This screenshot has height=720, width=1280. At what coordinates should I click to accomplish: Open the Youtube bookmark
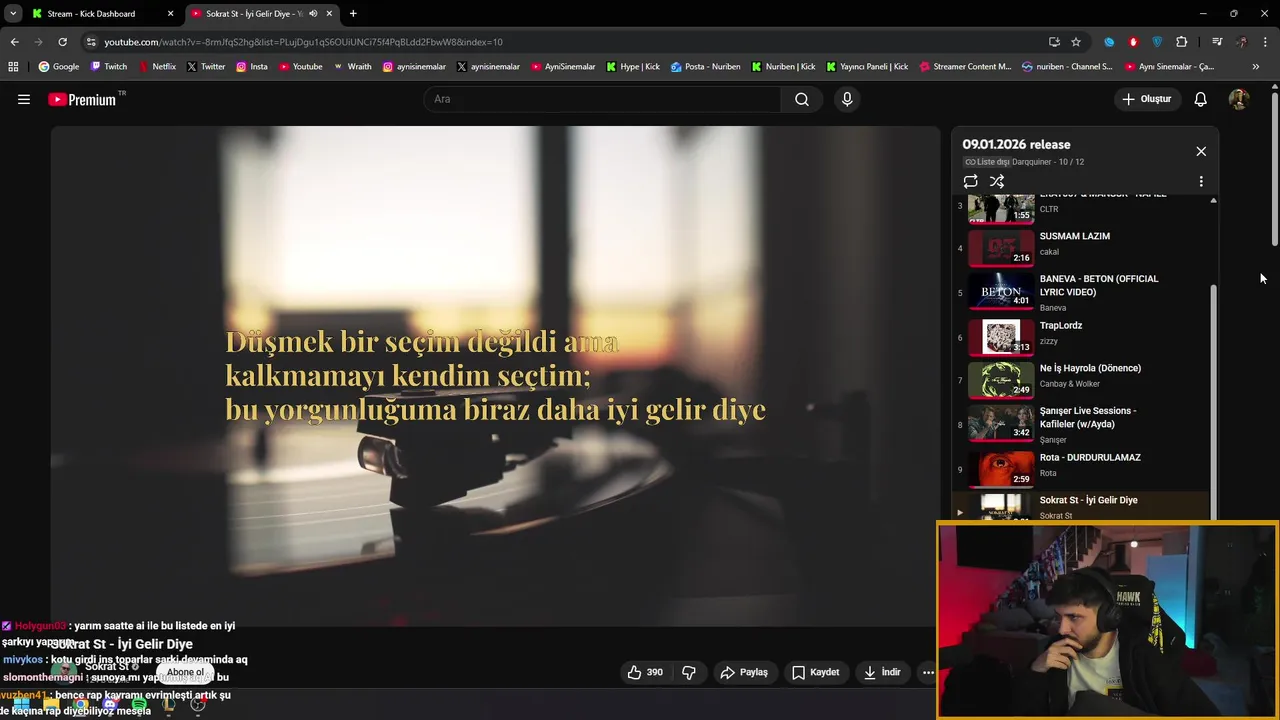[300, 67]
